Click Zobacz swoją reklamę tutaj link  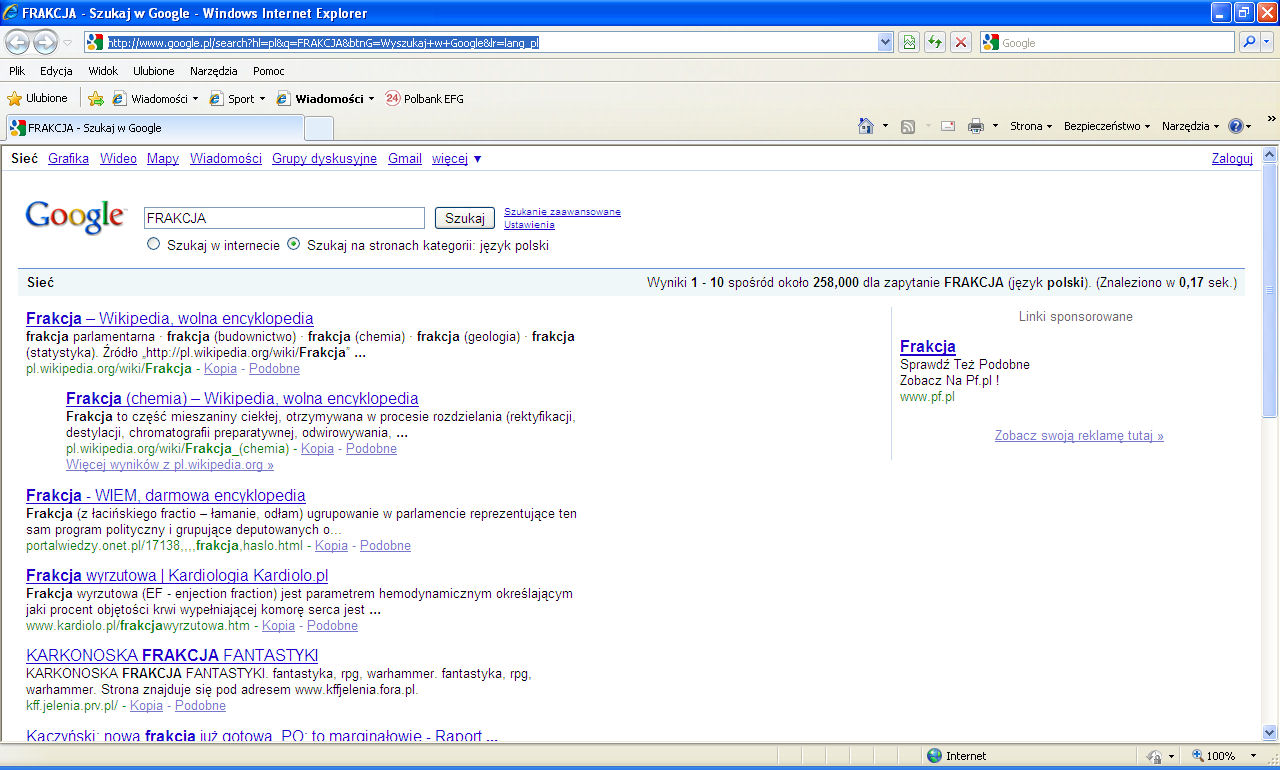(1079, 436)
